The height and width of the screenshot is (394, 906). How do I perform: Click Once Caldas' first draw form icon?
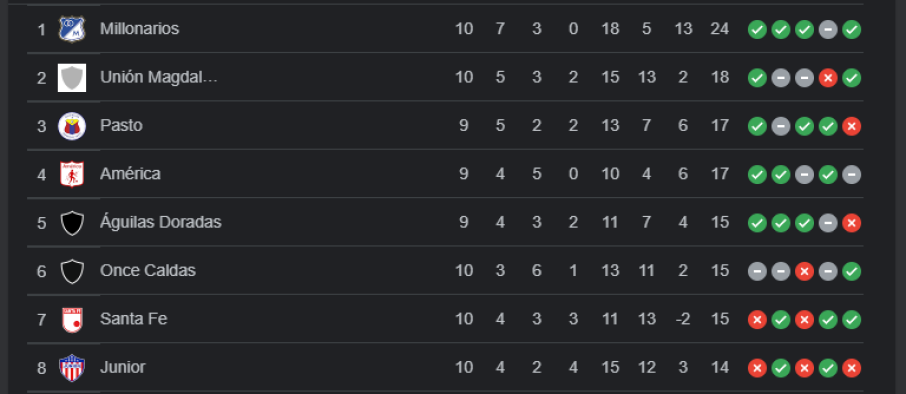coord(757,272)
